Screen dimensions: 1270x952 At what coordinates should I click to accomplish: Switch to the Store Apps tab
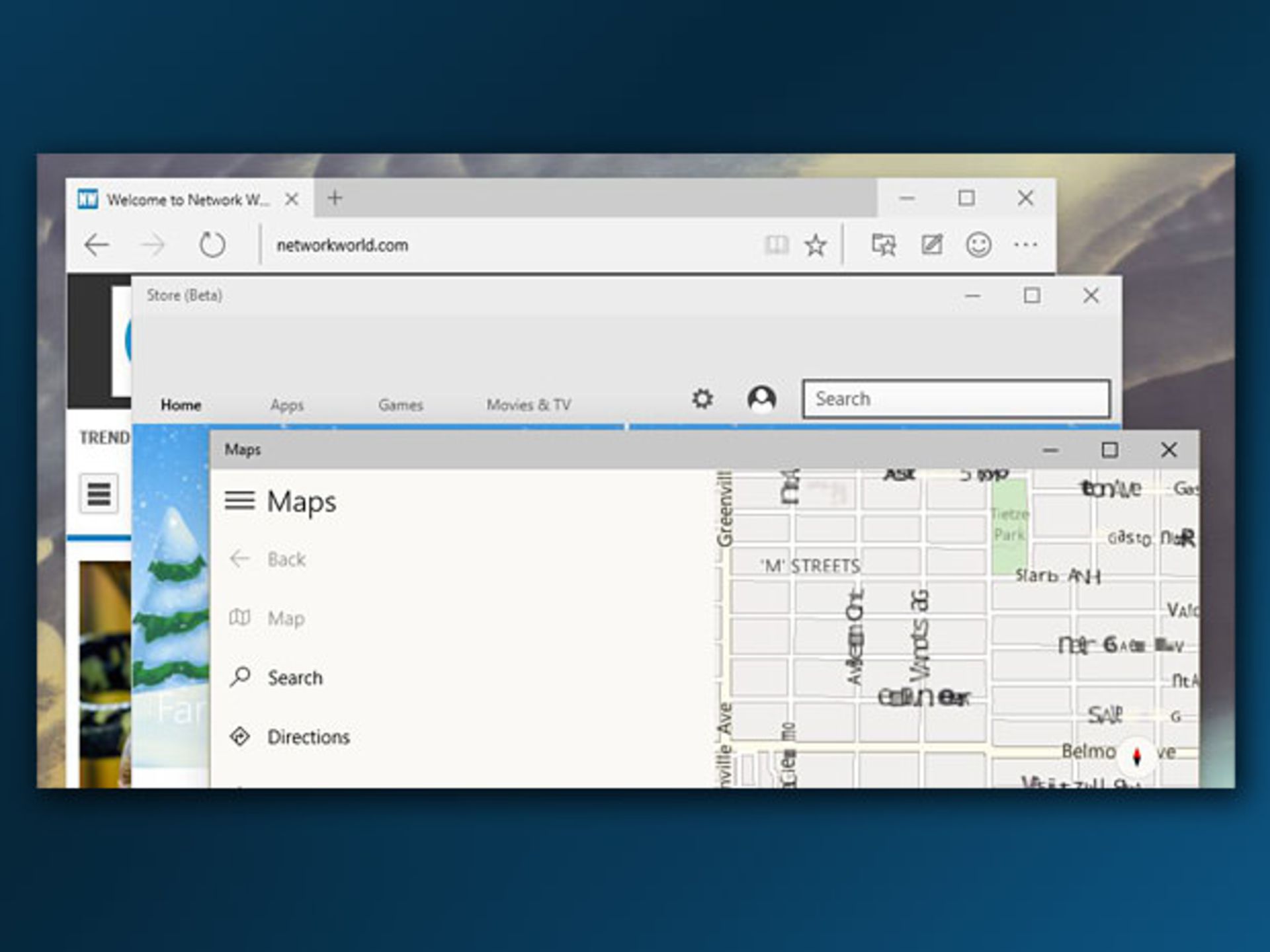coord(286,405)
